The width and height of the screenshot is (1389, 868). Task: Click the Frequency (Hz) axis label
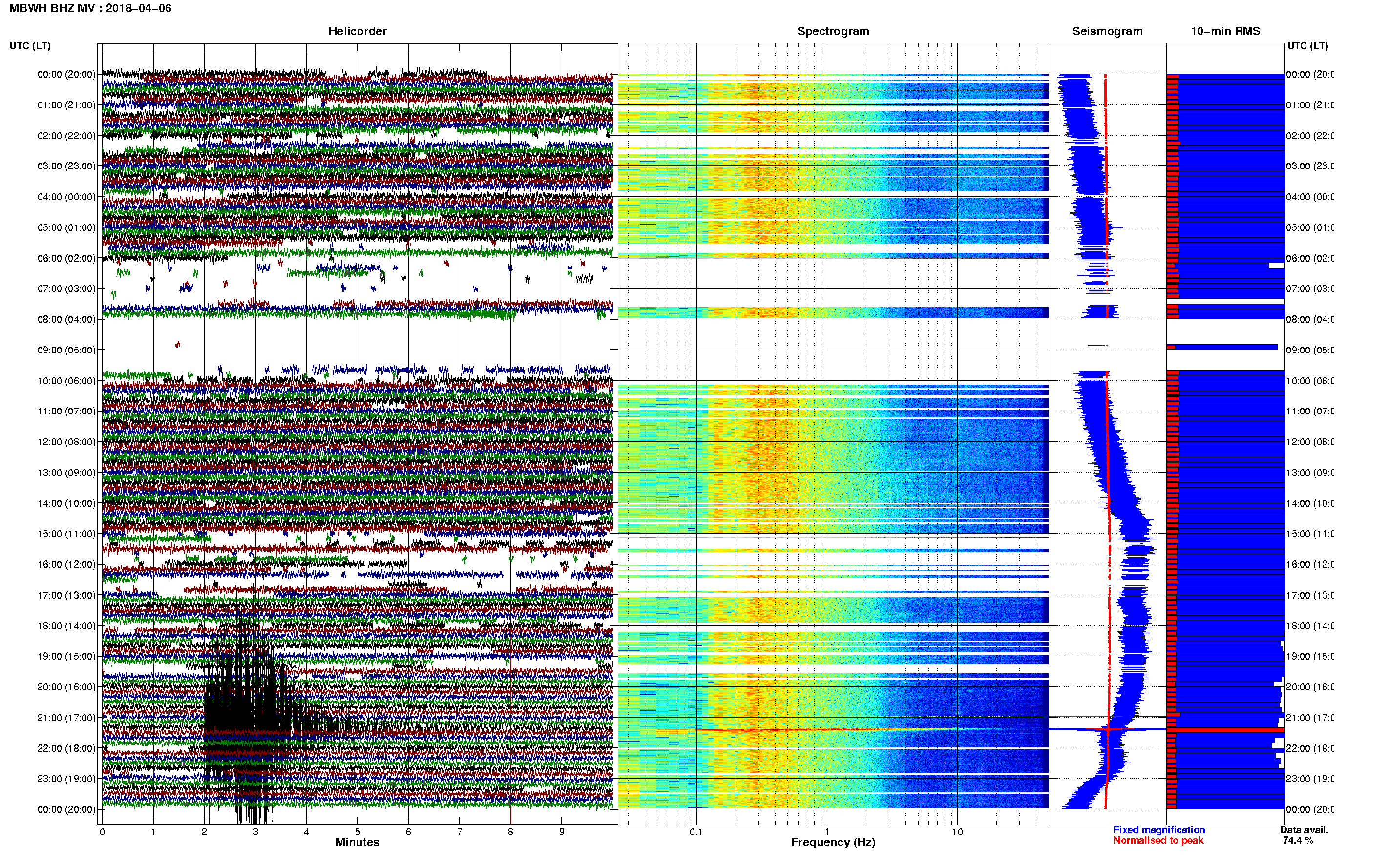(x=833, y=842)
